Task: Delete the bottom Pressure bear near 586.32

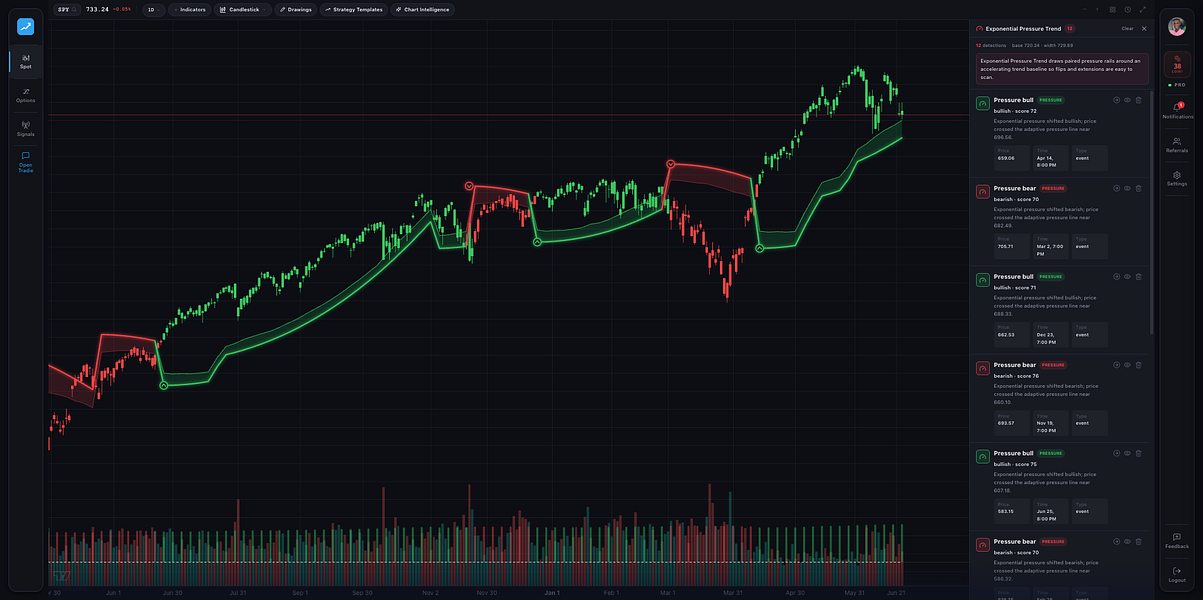Action: (x=1138, y=541)
